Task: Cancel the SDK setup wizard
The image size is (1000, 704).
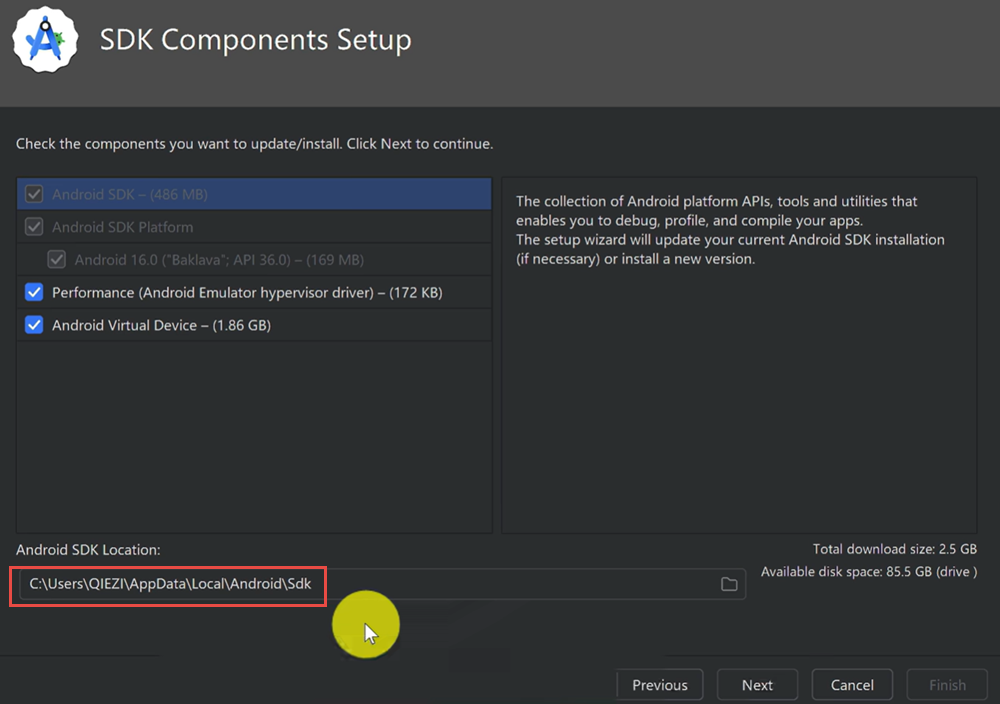Action: 852,685
